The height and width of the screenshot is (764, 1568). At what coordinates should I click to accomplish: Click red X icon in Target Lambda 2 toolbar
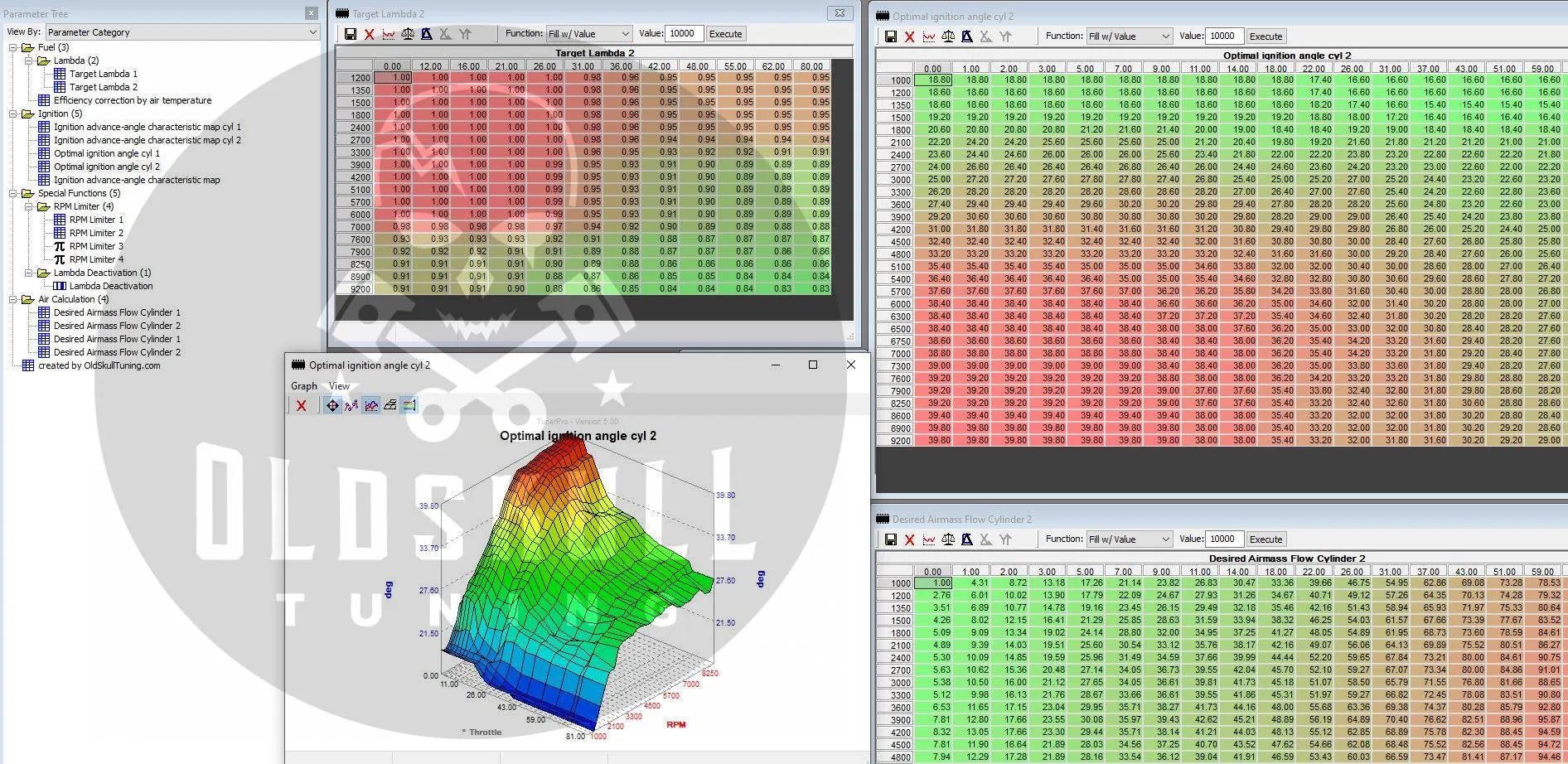[370, 34]
